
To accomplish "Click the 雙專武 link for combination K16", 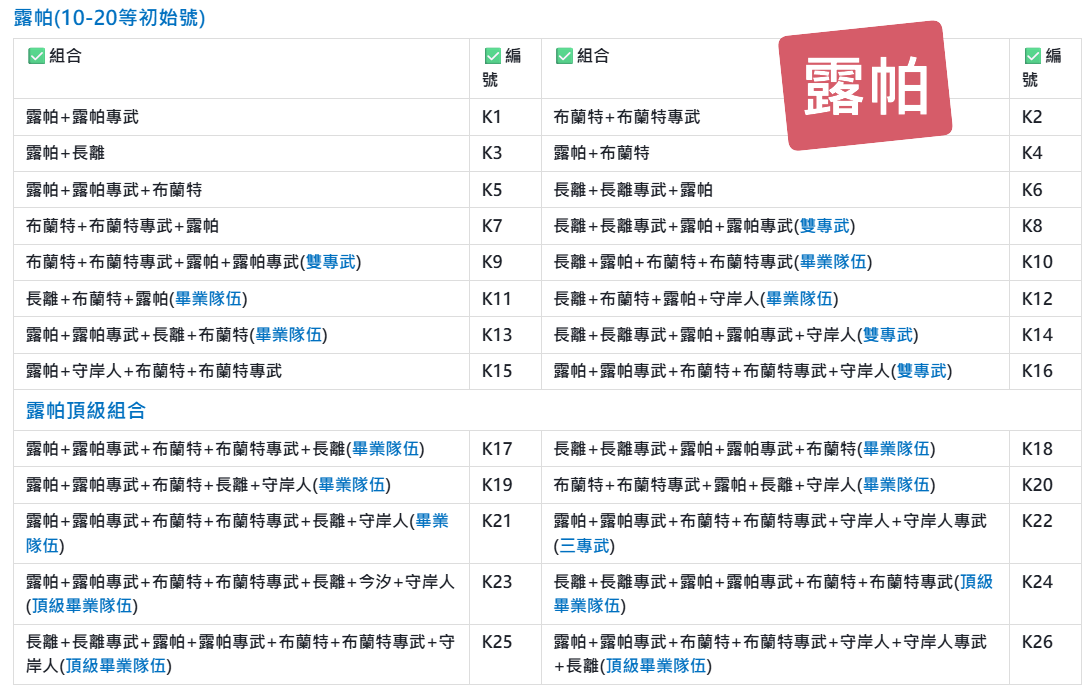I will (x=921, y=371).
